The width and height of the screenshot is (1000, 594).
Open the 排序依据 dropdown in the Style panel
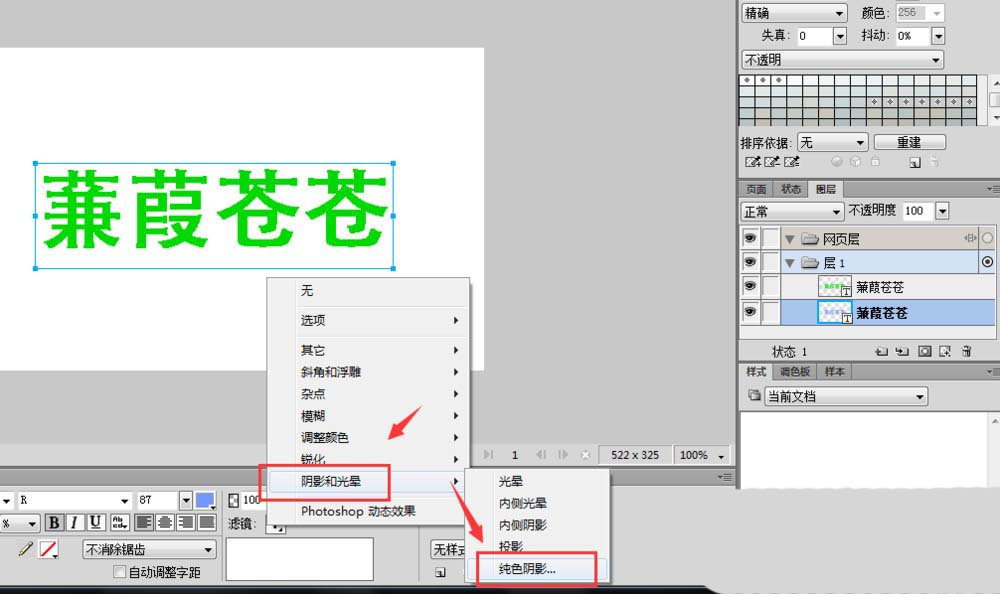(x=833, y=141)
